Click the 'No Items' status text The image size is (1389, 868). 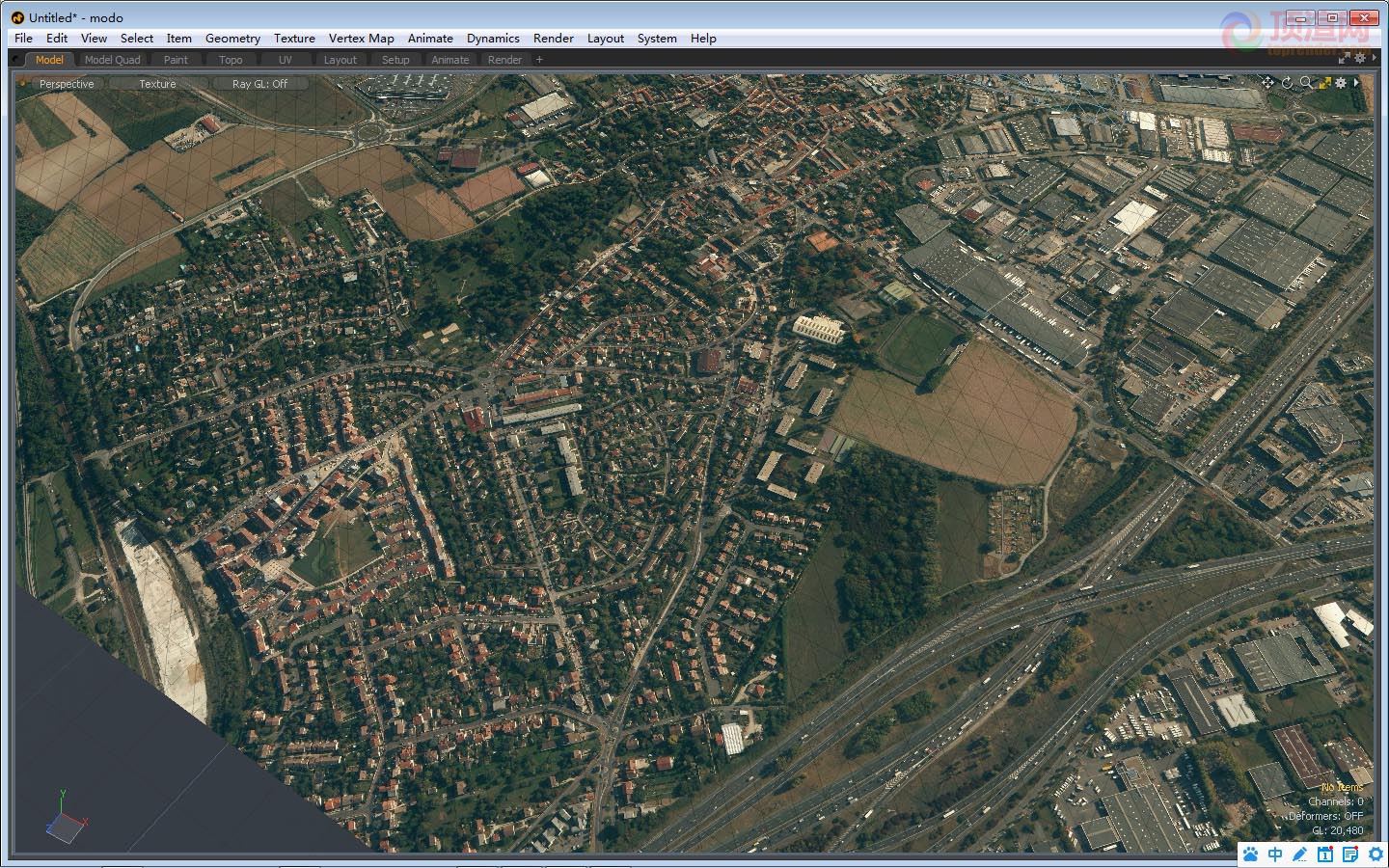(x=1342, y=788)
